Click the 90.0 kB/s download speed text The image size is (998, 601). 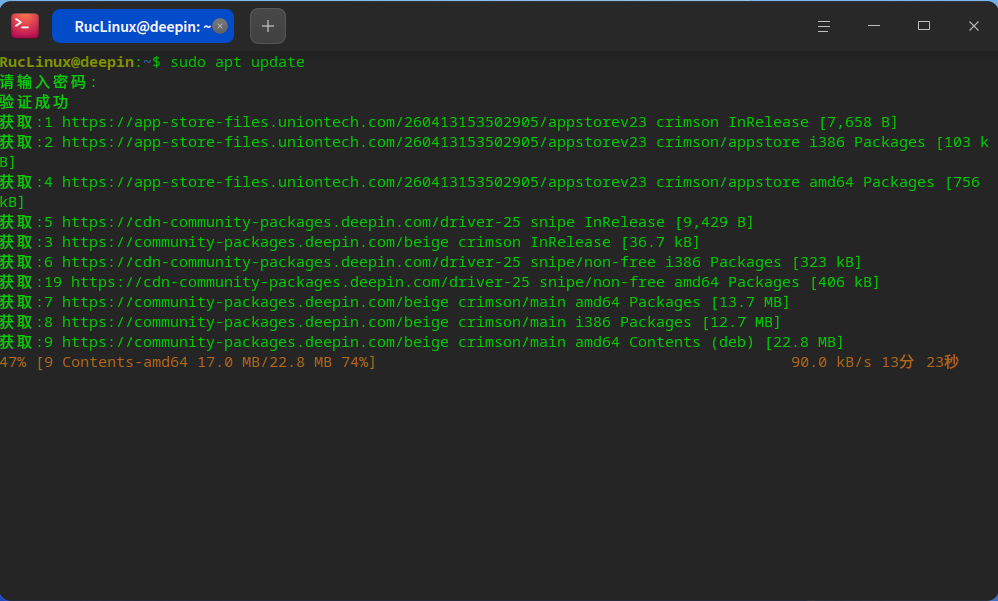pos(831,362)
